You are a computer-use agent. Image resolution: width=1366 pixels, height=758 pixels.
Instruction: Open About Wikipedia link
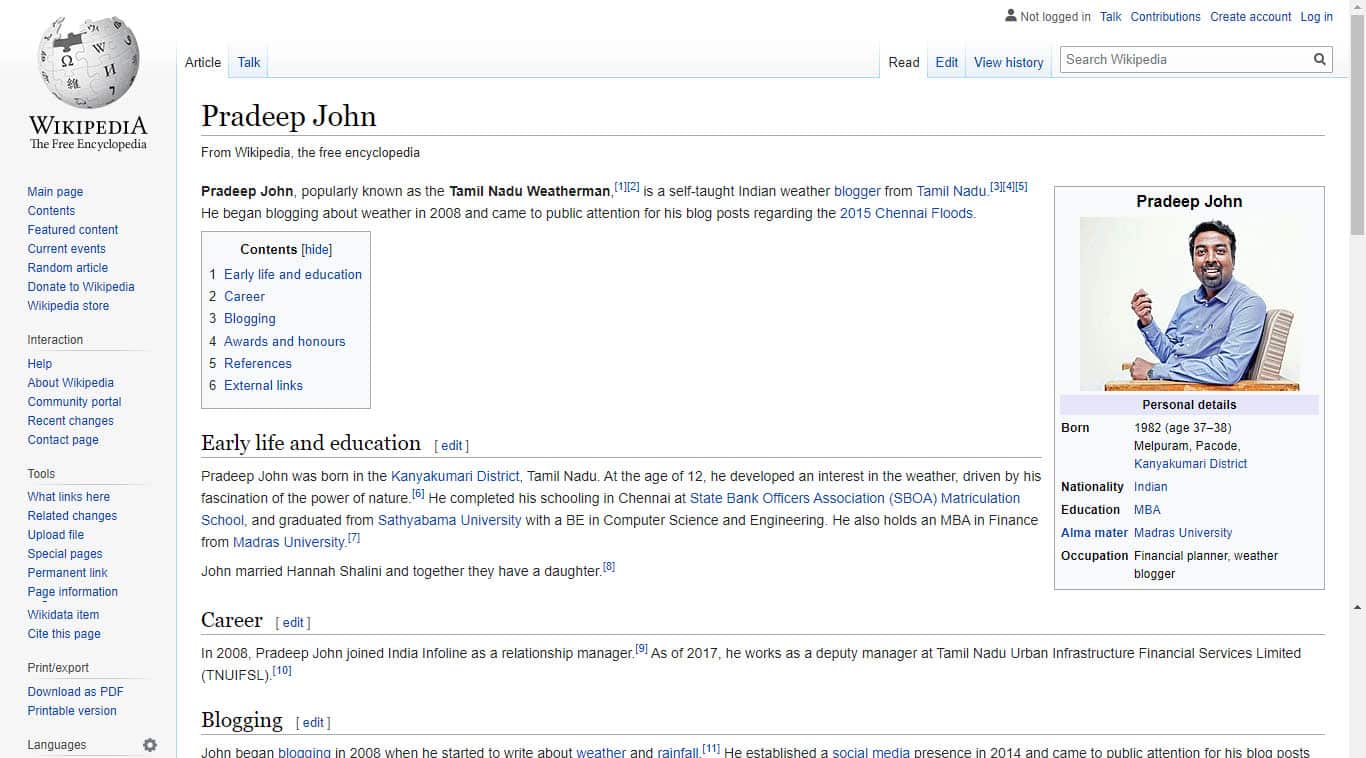pos(71,383)
